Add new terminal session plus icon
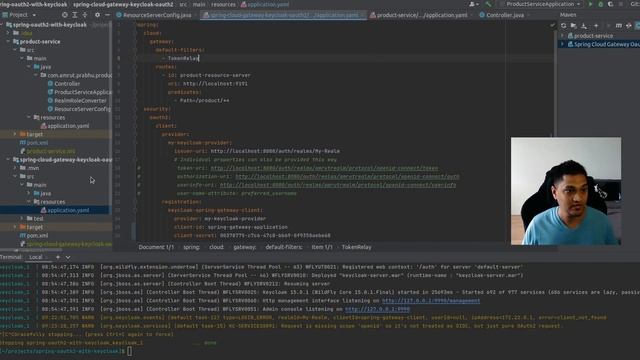 point(58,257)
